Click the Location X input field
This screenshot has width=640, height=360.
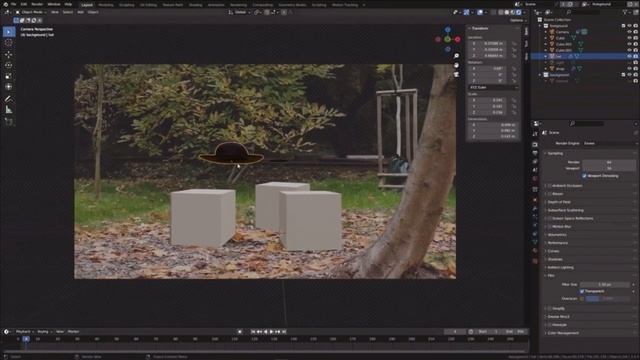coord(487,43)
